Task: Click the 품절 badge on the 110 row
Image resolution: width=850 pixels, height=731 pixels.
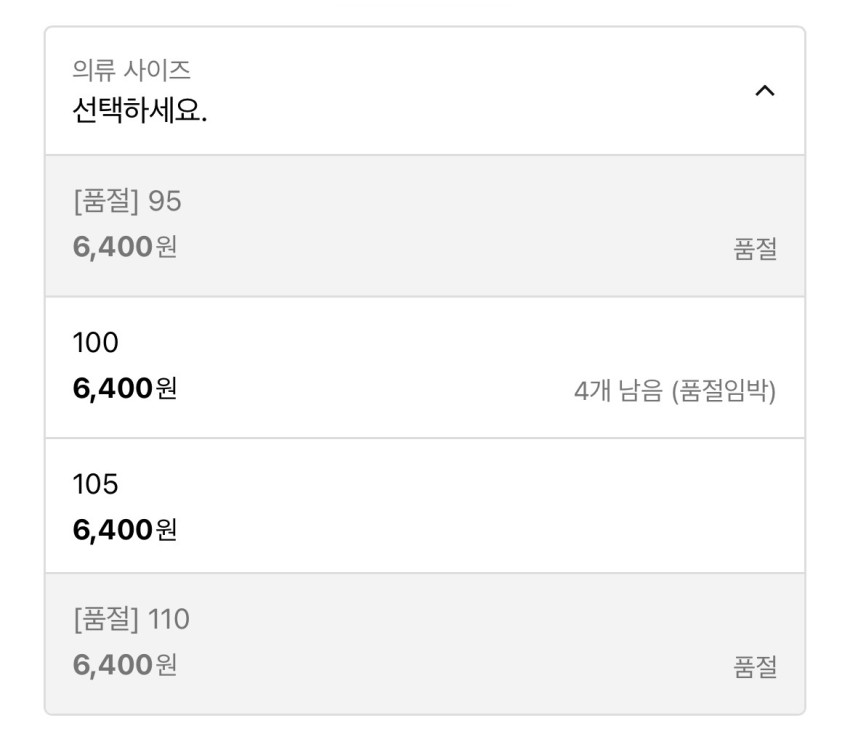Action: [755, 667]
